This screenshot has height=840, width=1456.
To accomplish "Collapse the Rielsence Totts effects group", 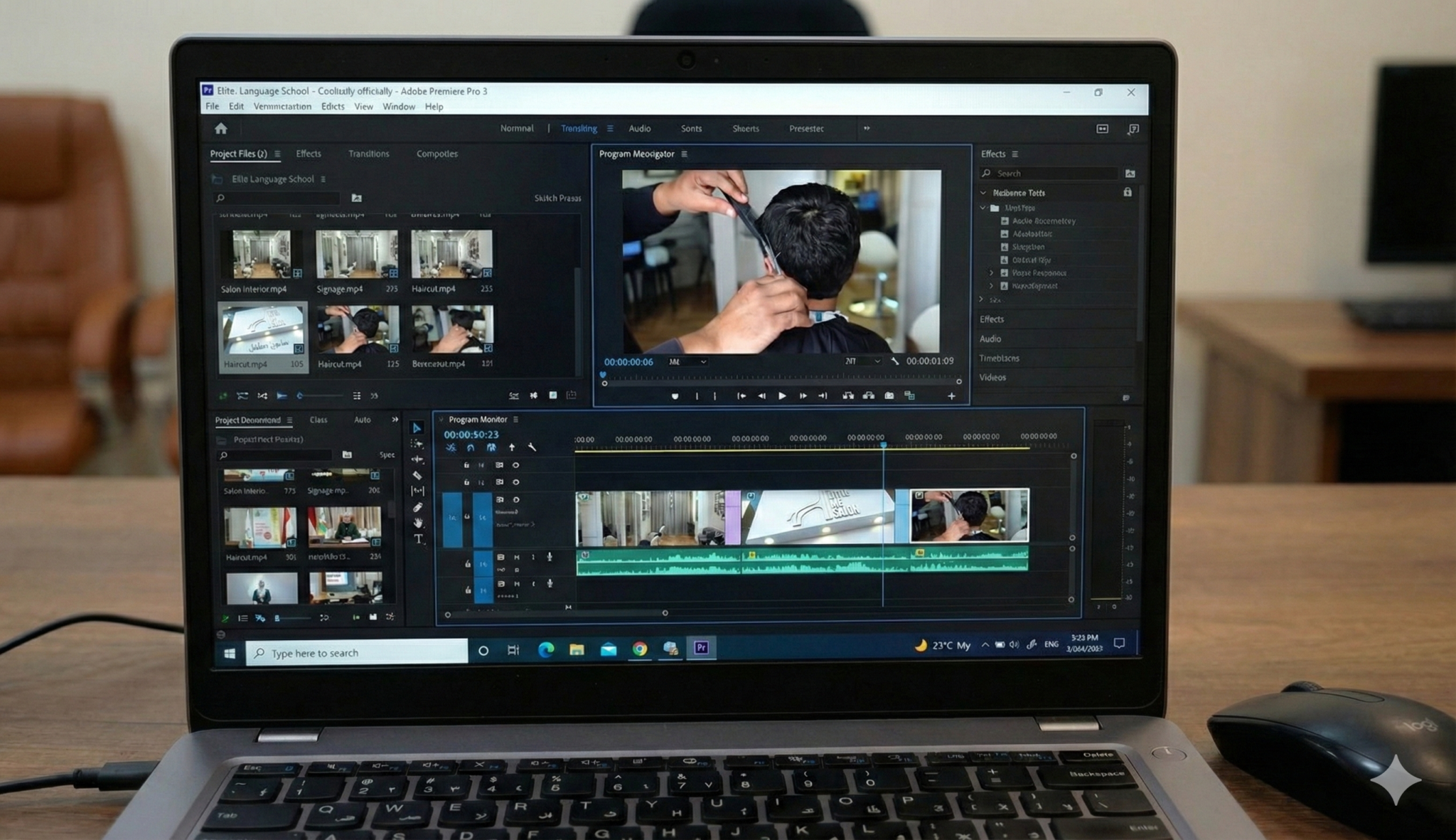I will click(983, 193).
